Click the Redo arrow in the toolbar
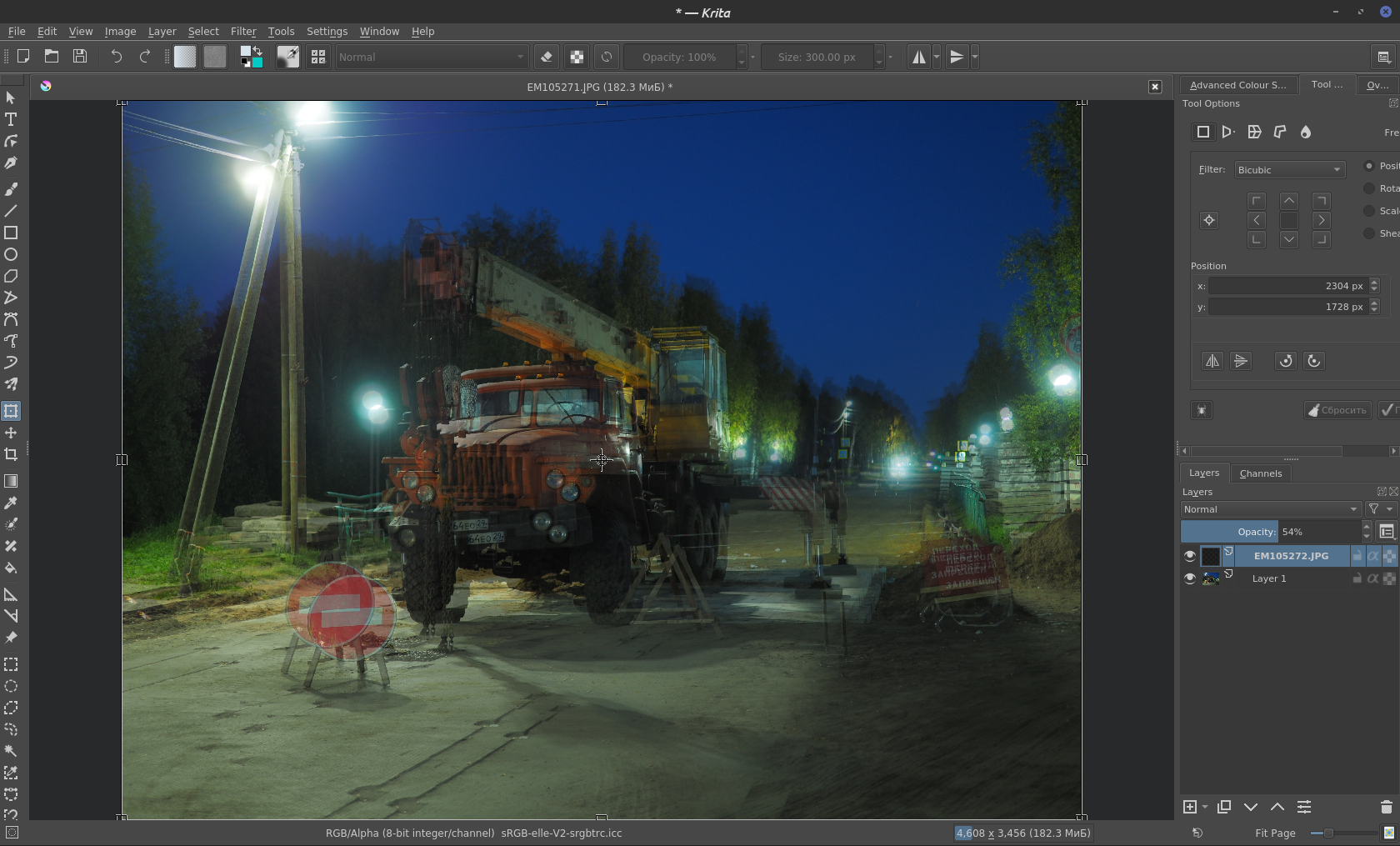 coord(145,57)
